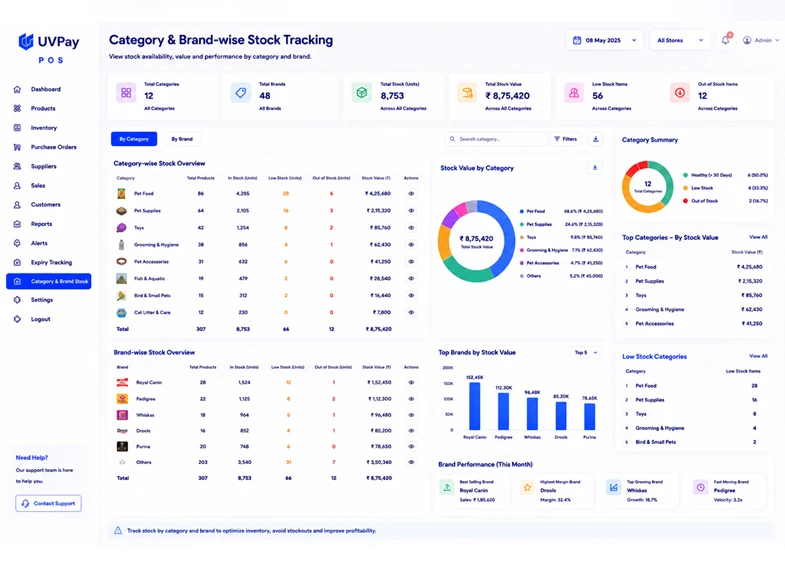Click the Category Summary donut chart center
The width and height of the screenshot is (785, 563).
[x=648, y=186]
